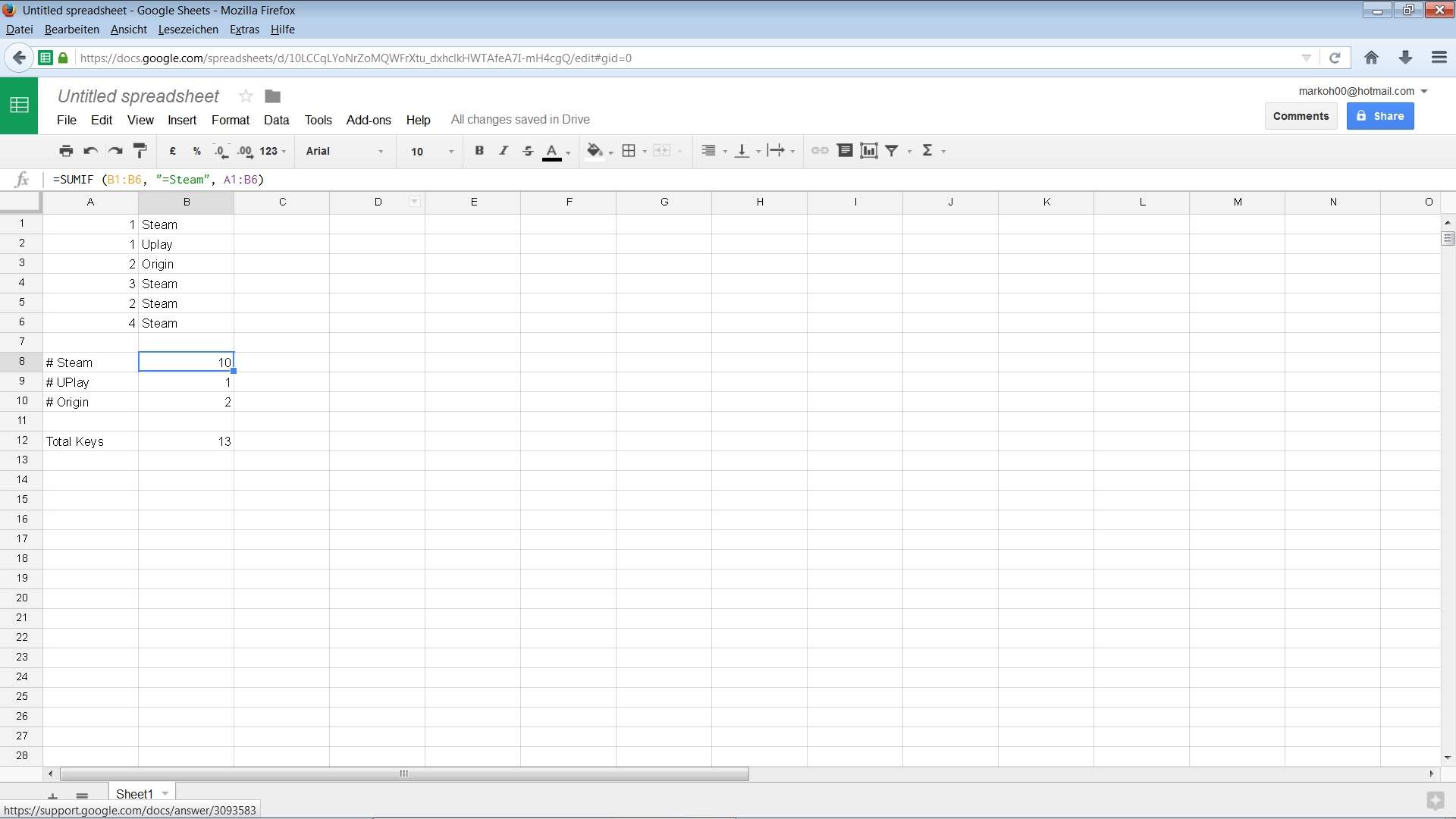This screenshot has height=819, width=1456.
Task: Click the Borders grid icon
Action: click(x=629, y=151)
